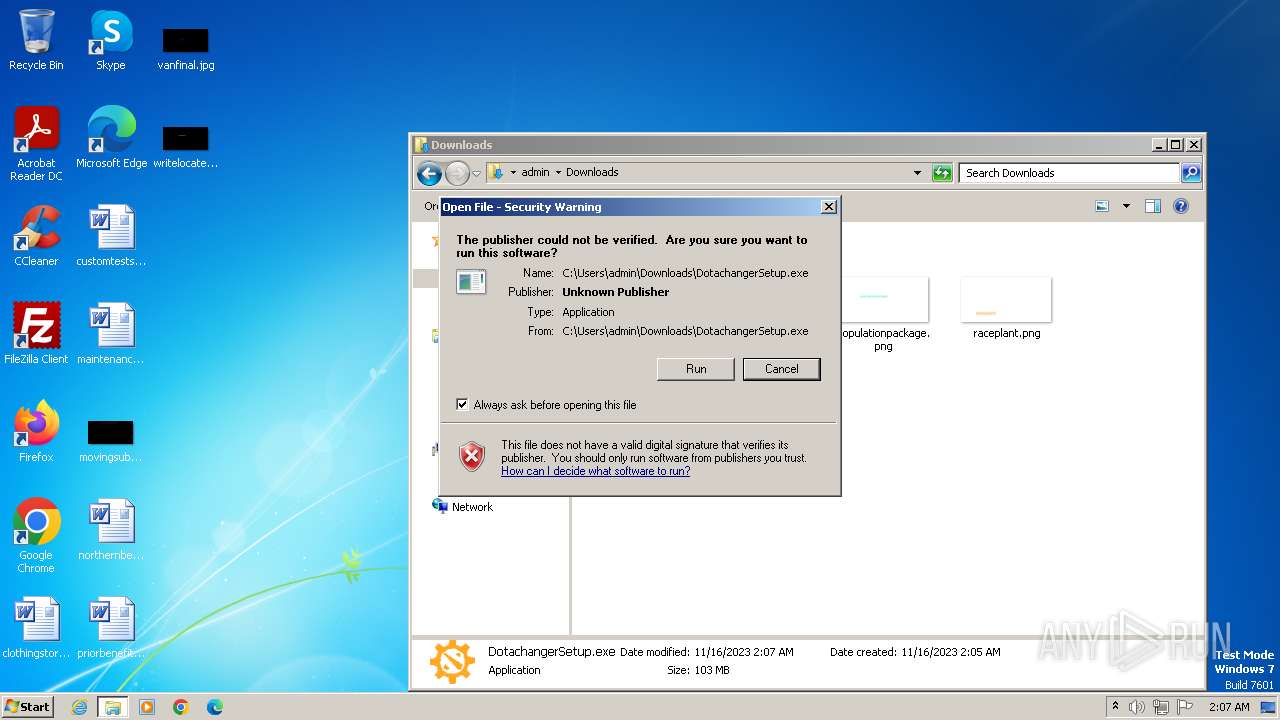1280x720 pixels.
Task: Open Edge from taskbar
Action: [215, 707]
